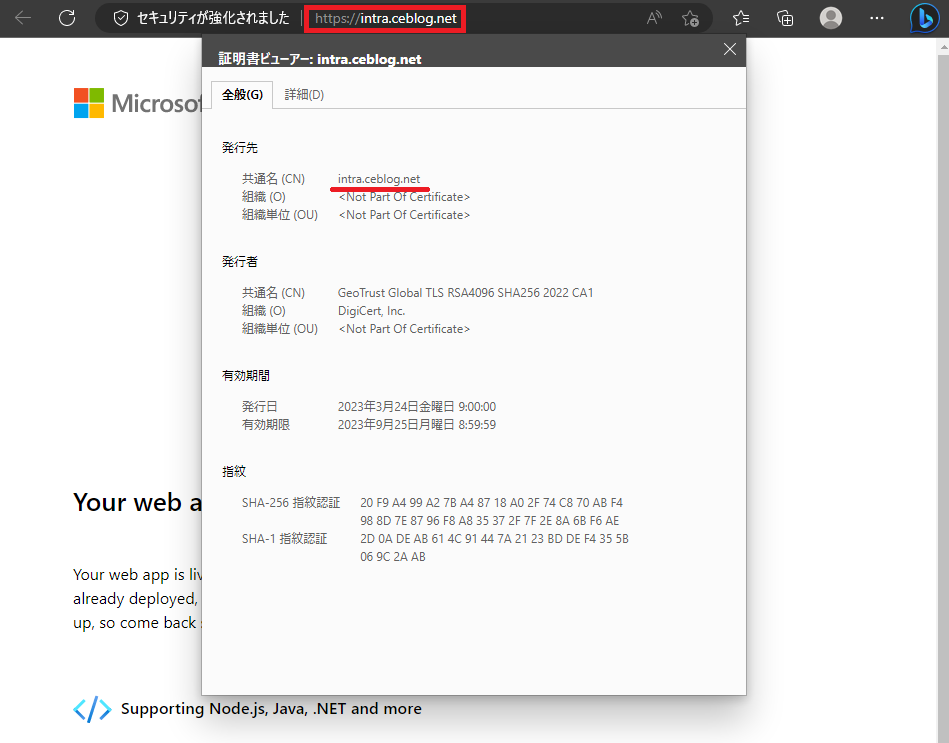The width and height of the screenshot is (949, 743).
Task: Close the certificate viewer dialog
Action: click(730, 49)
